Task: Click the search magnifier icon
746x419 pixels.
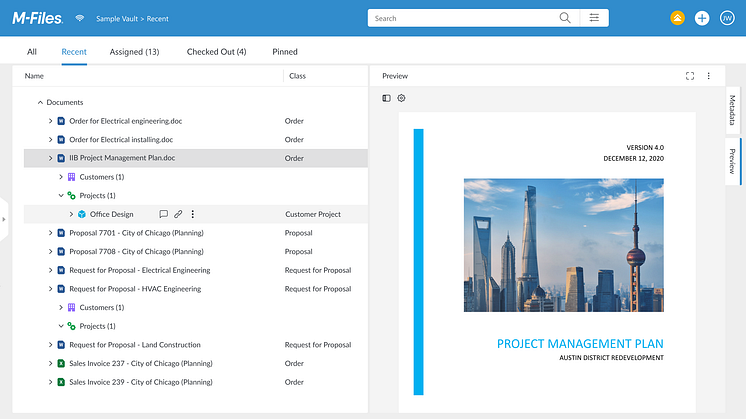Action: (565, 18)
